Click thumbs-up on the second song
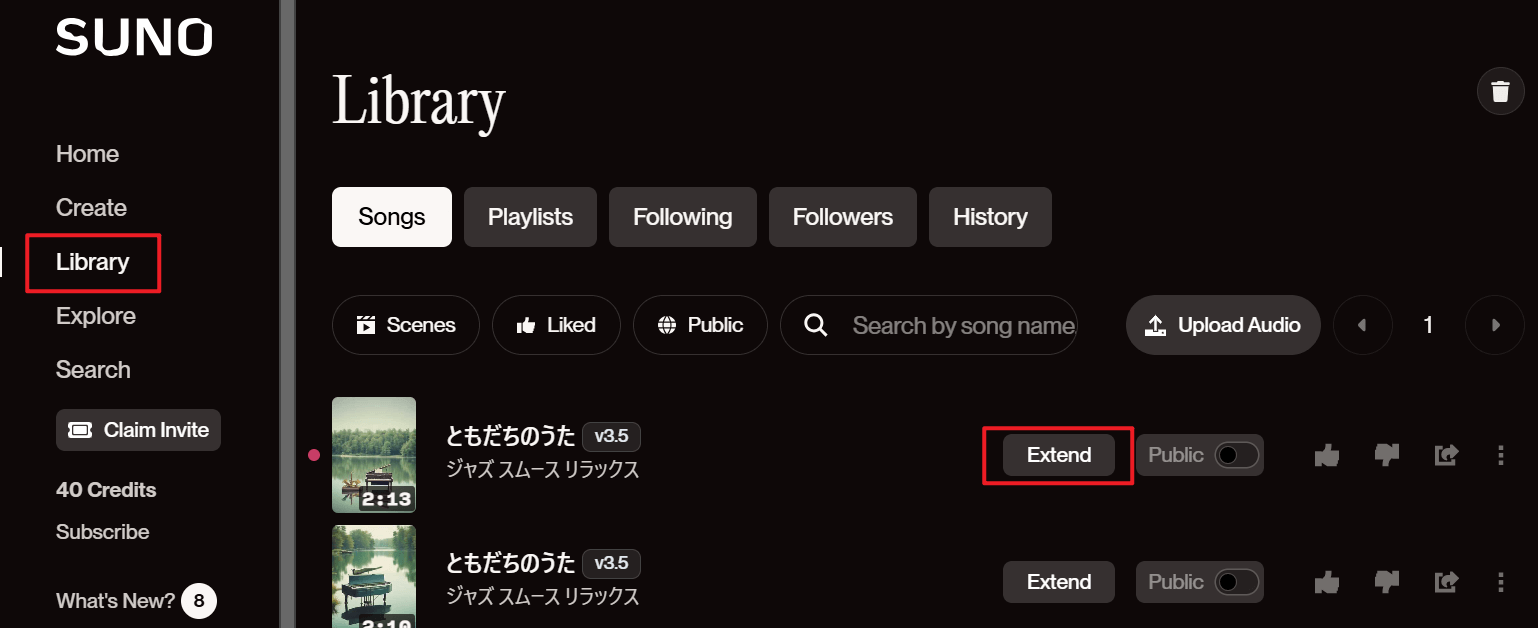The image size is (1538, 628). click(1327, 582)
